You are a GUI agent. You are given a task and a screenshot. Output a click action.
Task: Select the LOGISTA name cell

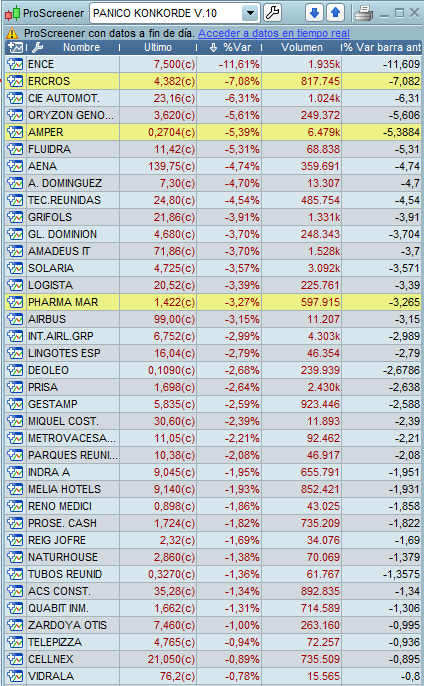point(73,285)
